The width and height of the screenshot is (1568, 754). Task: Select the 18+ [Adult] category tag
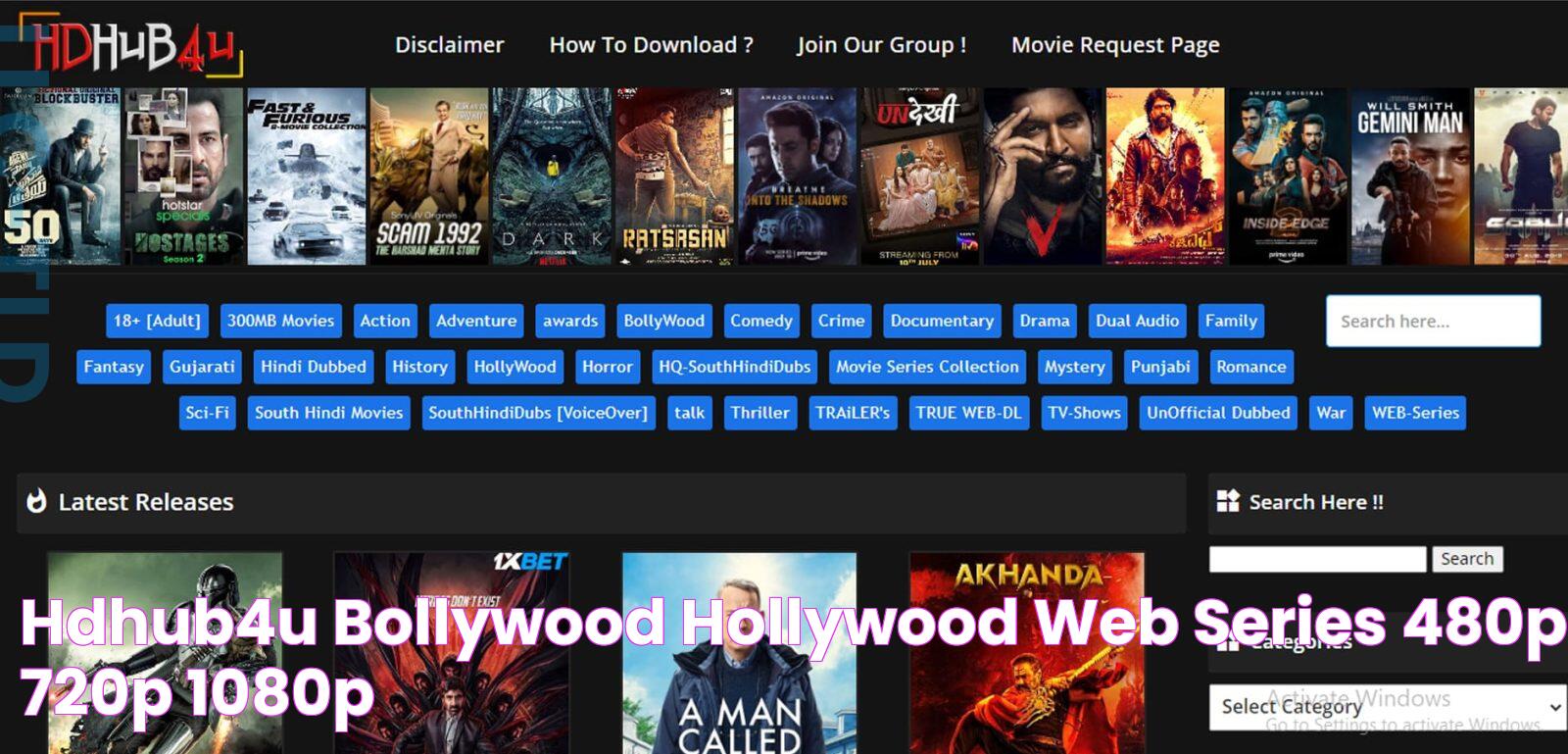pos(157,321)
